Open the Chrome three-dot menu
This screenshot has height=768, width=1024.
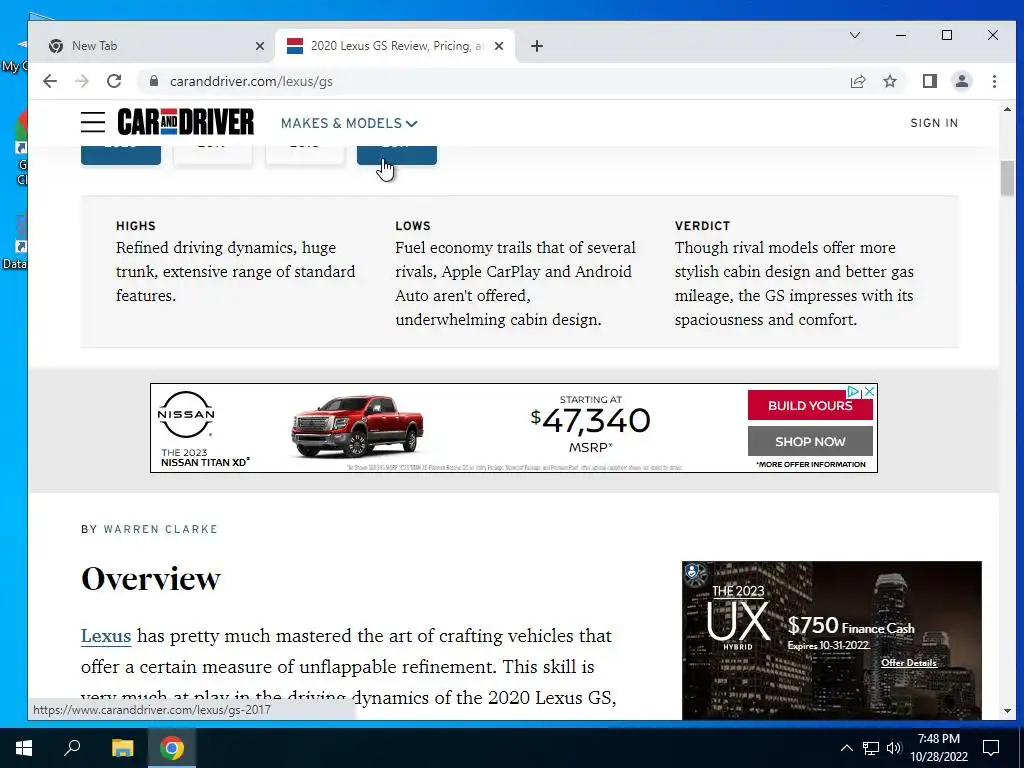(994, 81)
